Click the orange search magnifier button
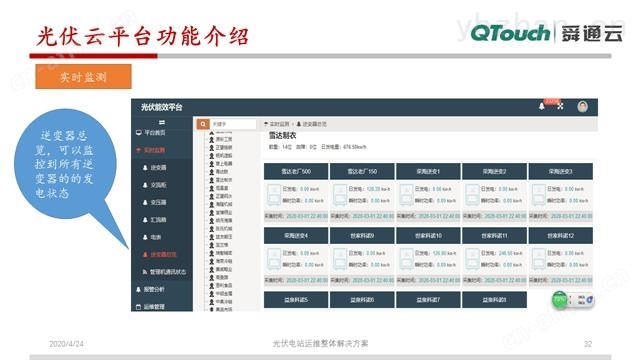The height and width of the screenshot is (360, 640). pos(203,124)
